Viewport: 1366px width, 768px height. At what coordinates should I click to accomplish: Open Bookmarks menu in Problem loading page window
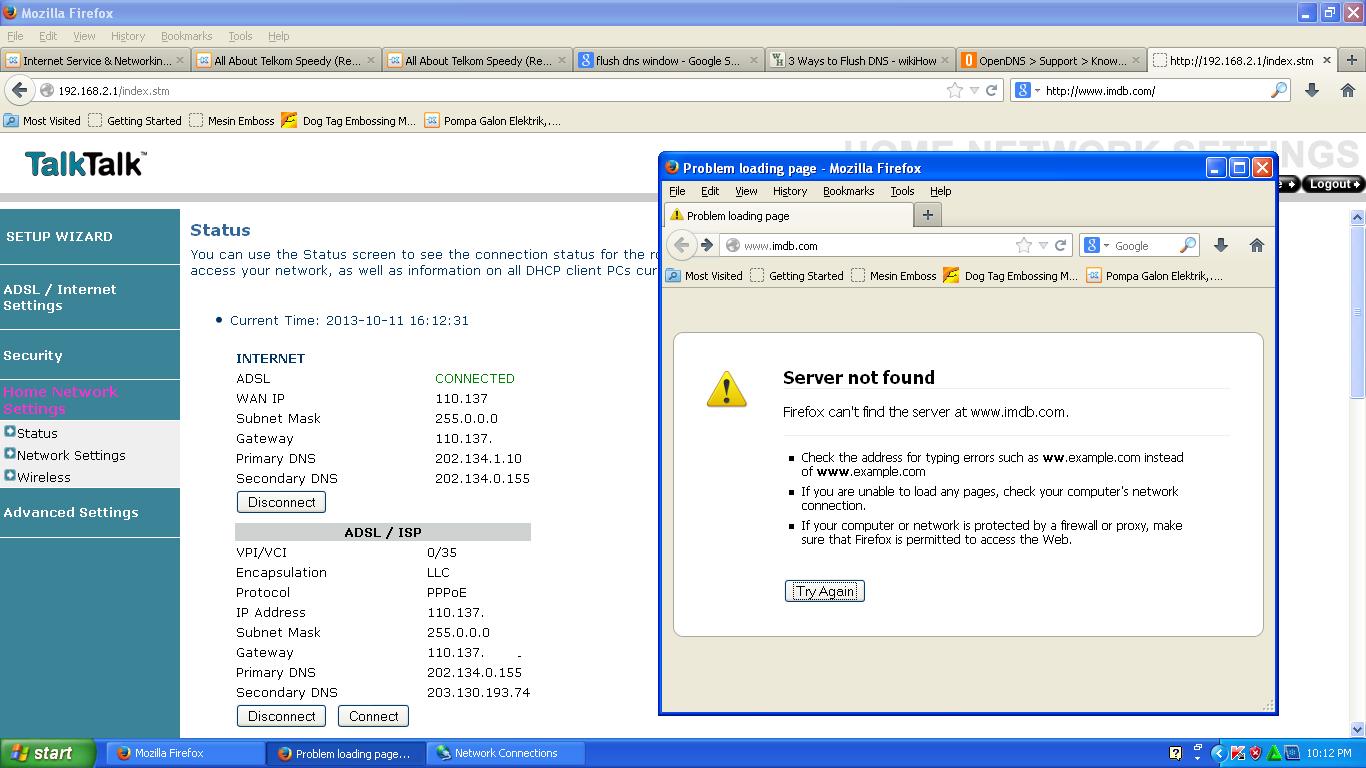[x=848, y=191]
